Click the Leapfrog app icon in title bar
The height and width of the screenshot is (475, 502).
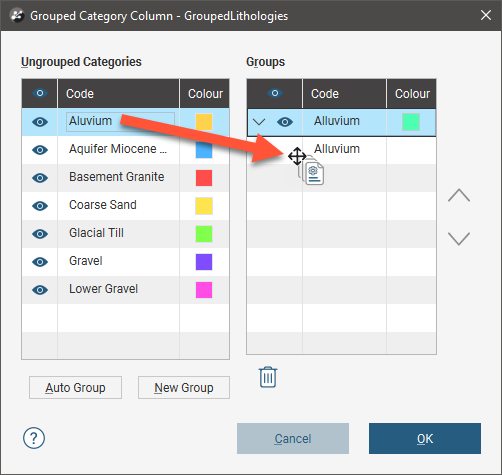tap(17, 16)
